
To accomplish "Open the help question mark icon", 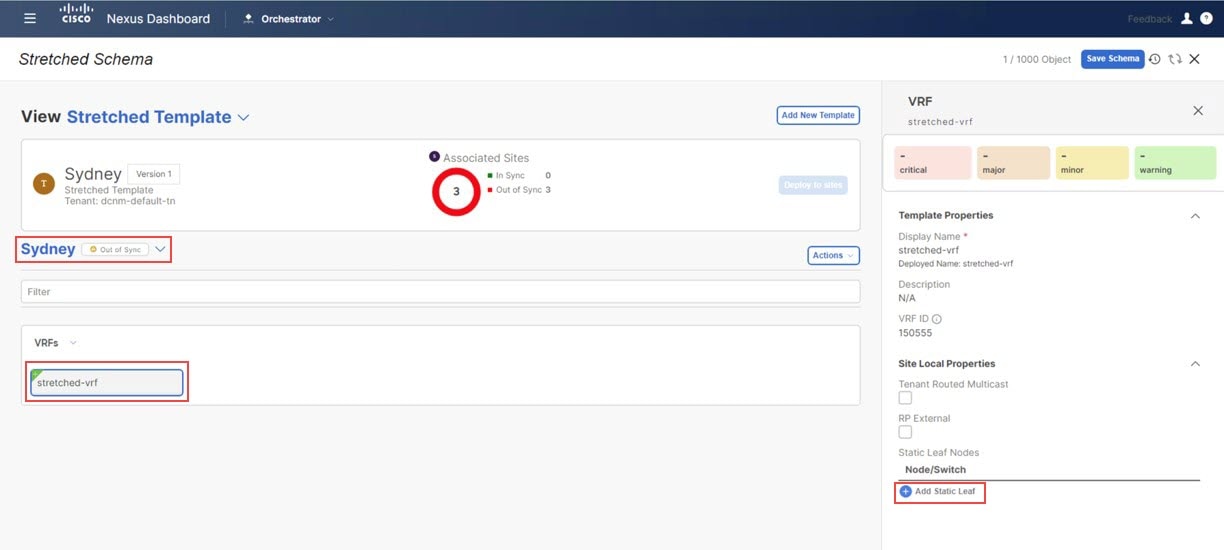I will point(1206,18).
